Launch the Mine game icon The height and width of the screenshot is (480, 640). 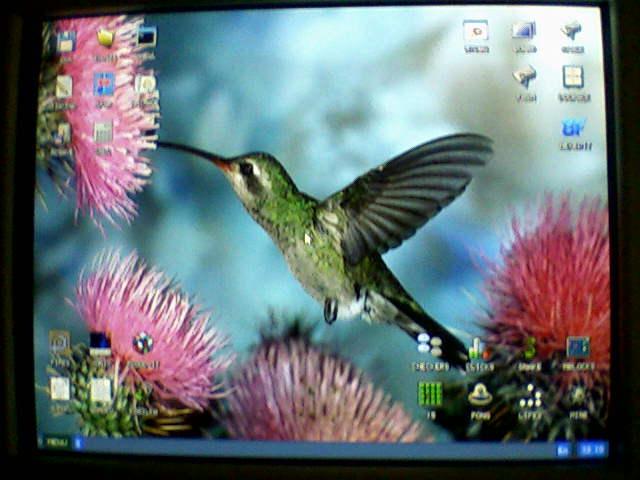click(578, 395)
